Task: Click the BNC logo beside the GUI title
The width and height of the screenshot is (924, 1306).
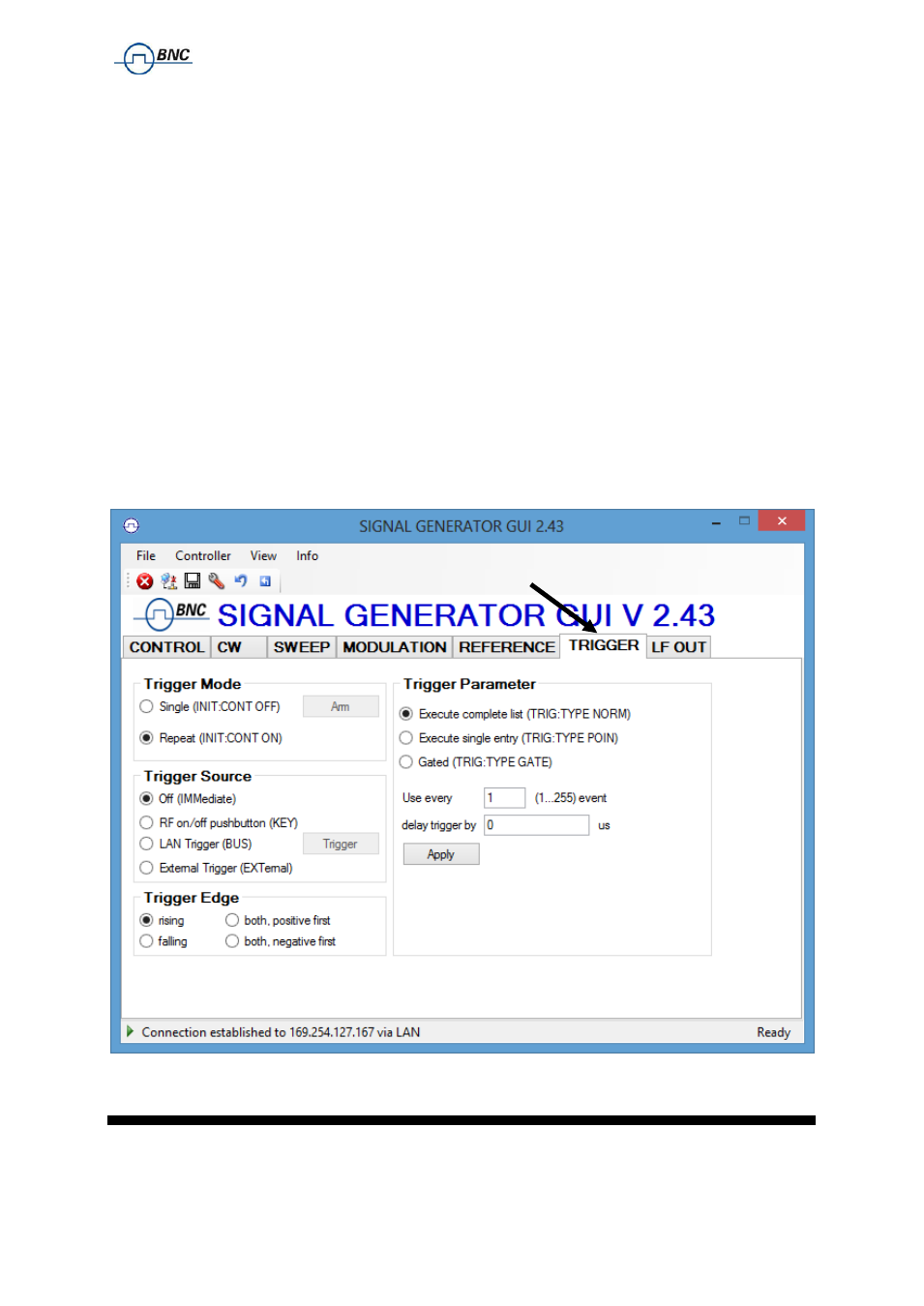Action: pos(171,614)
